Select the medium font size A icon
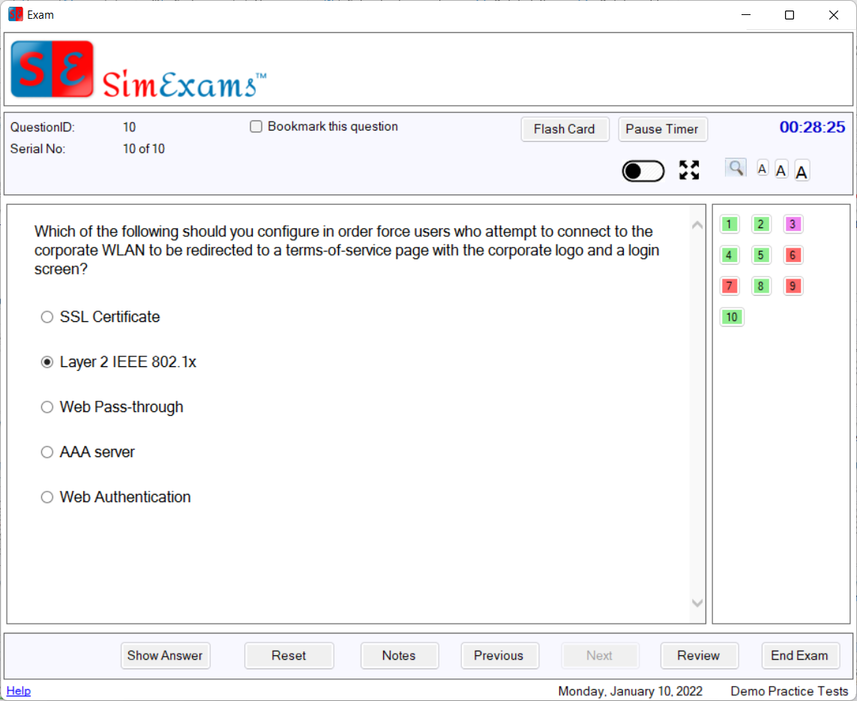 (781, 170)
